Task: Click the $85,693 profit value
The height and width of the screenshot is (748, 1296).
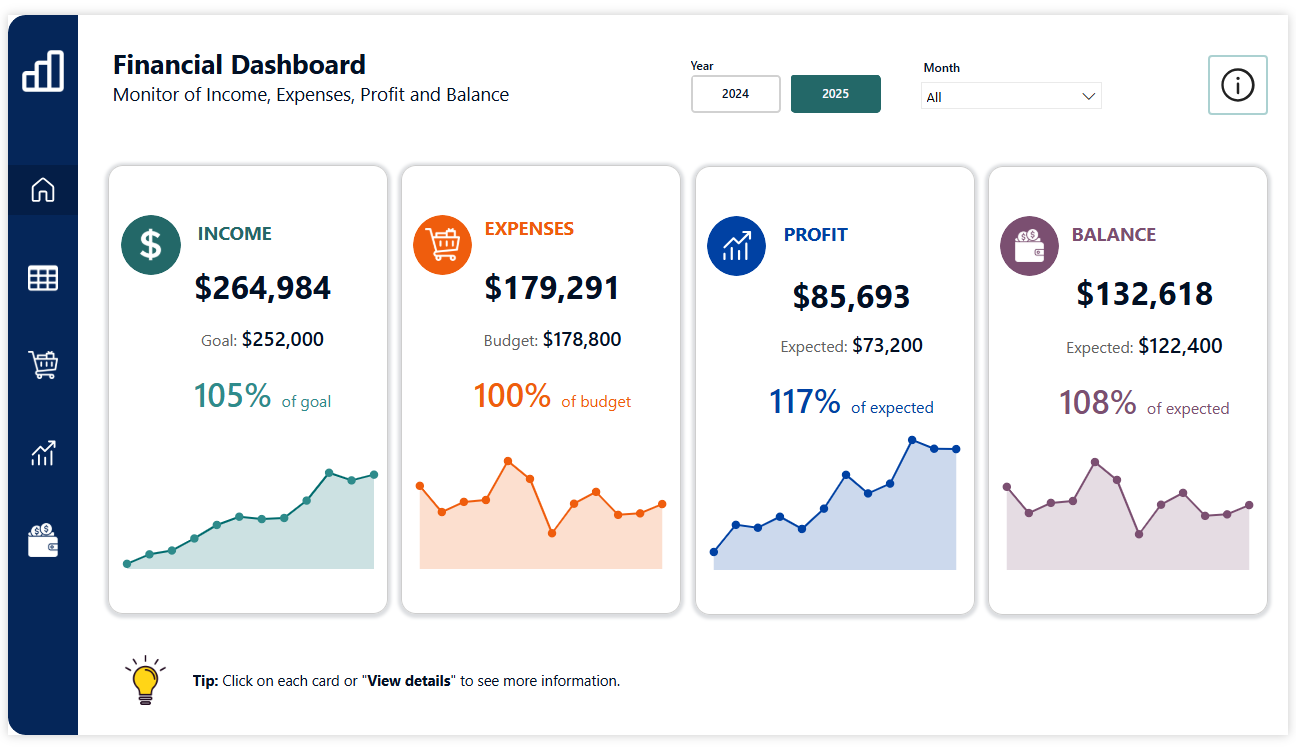Action: pos(851,297)
